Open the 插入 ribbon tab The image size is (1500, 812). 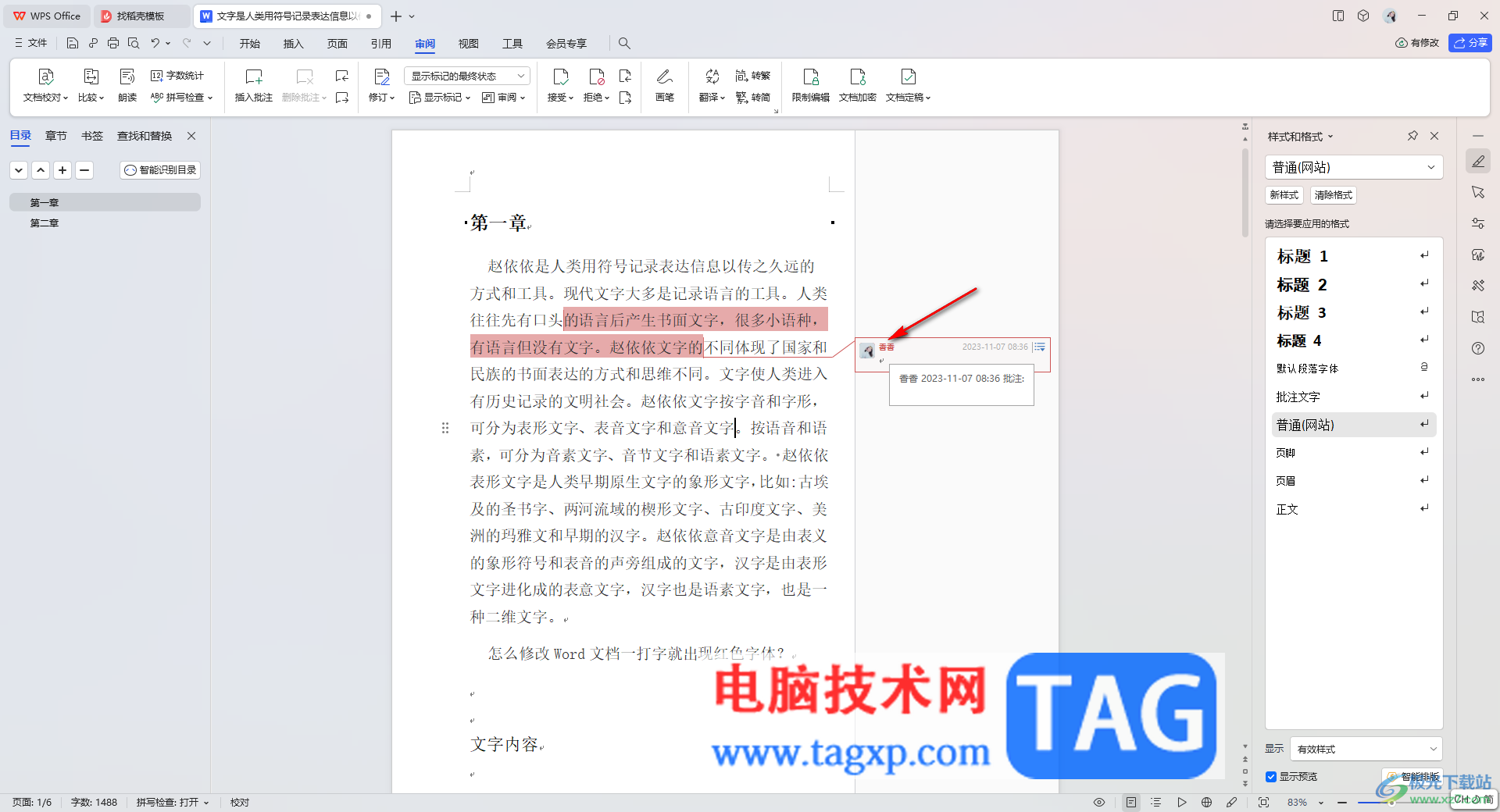293,44
